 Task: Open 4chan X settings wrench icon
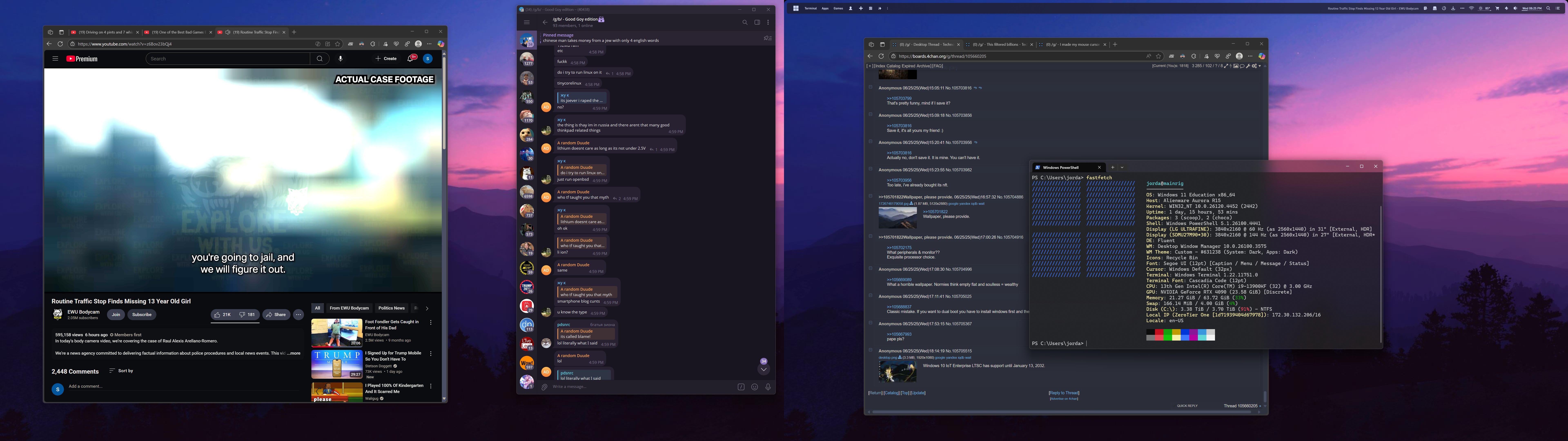[1248, 66]
